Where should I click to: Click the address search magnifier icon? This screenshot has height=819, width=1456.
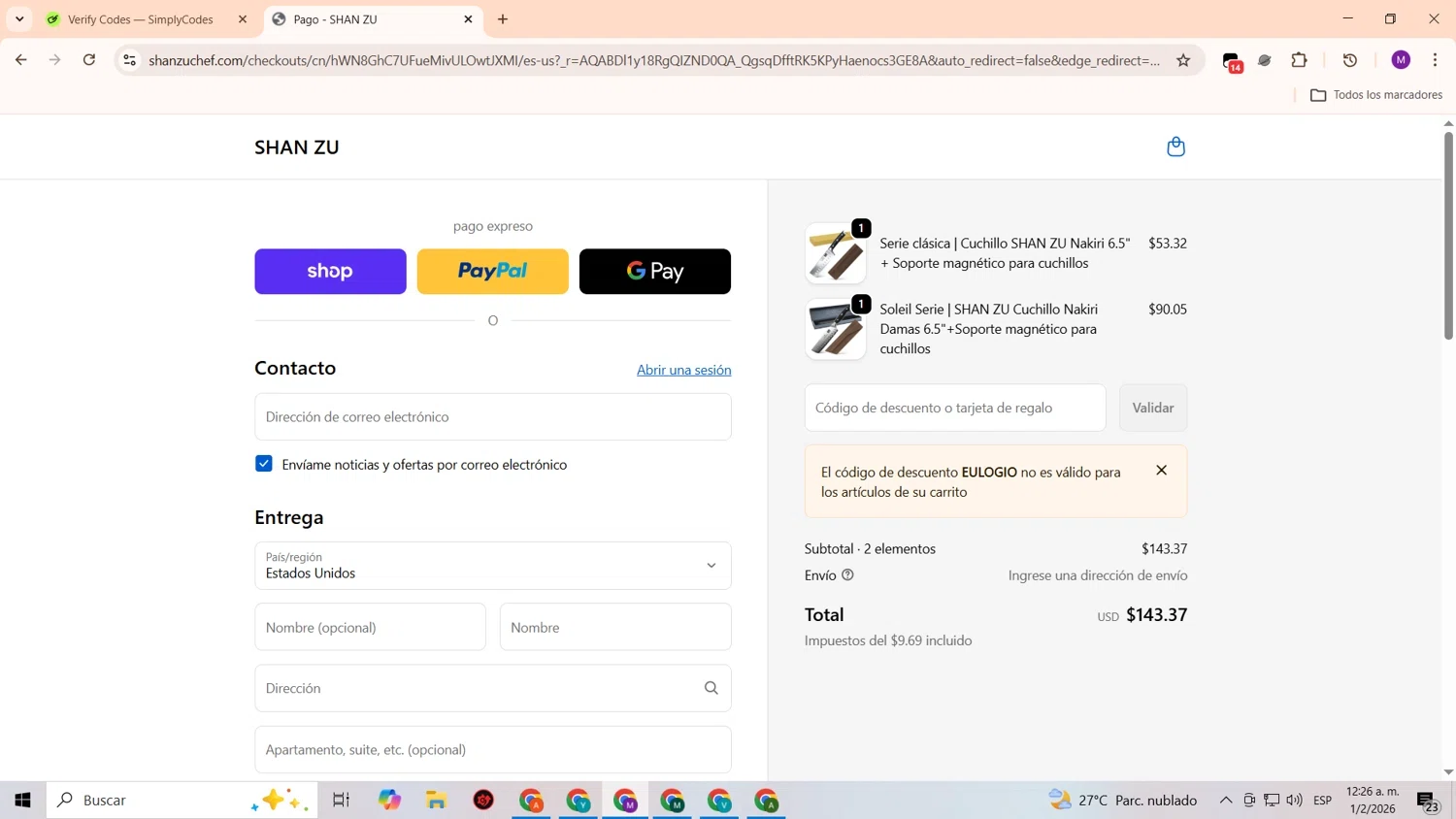711,688
